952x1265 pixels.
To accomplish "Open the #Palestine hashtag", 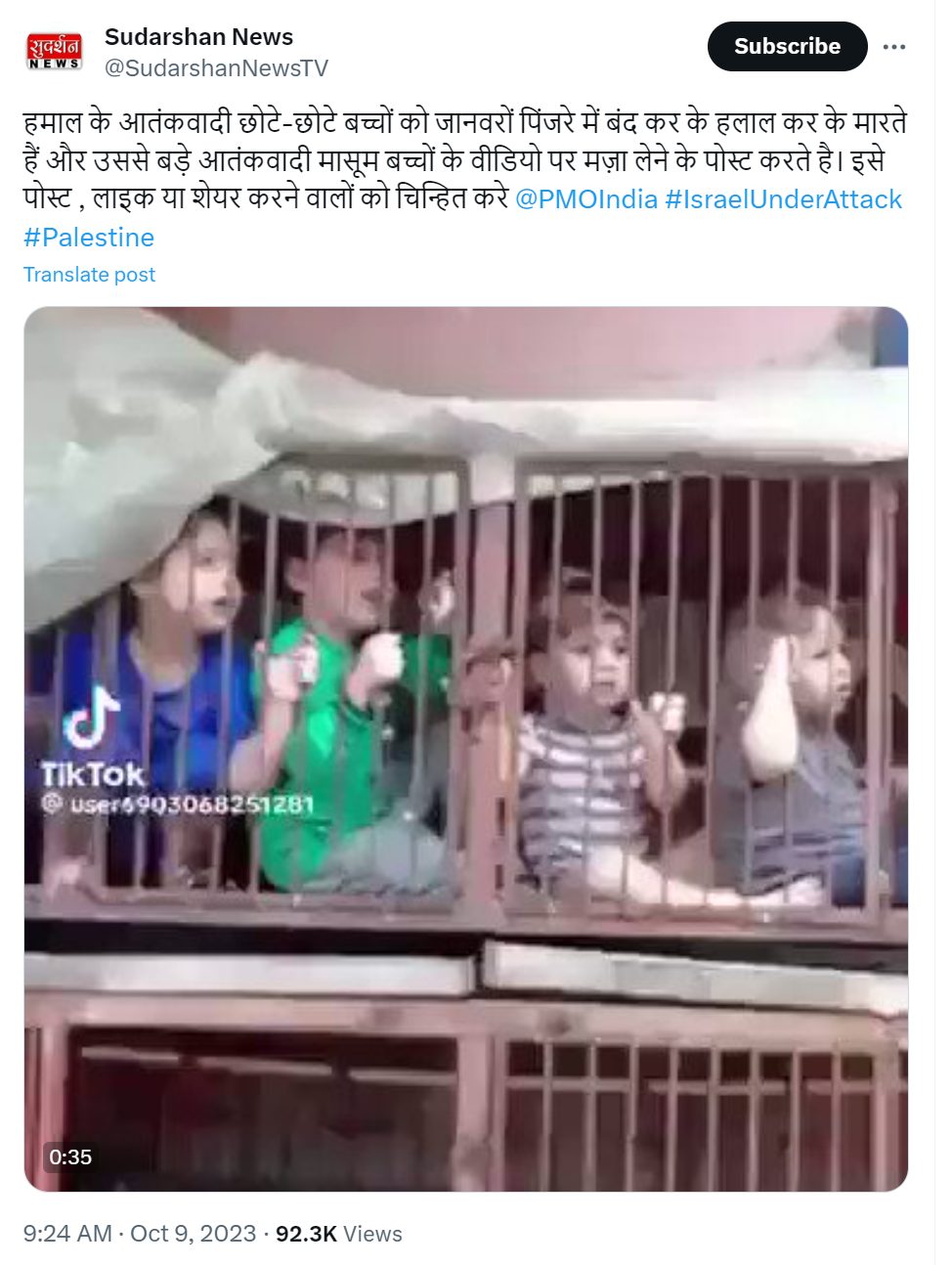I will (x=89, y=238).
